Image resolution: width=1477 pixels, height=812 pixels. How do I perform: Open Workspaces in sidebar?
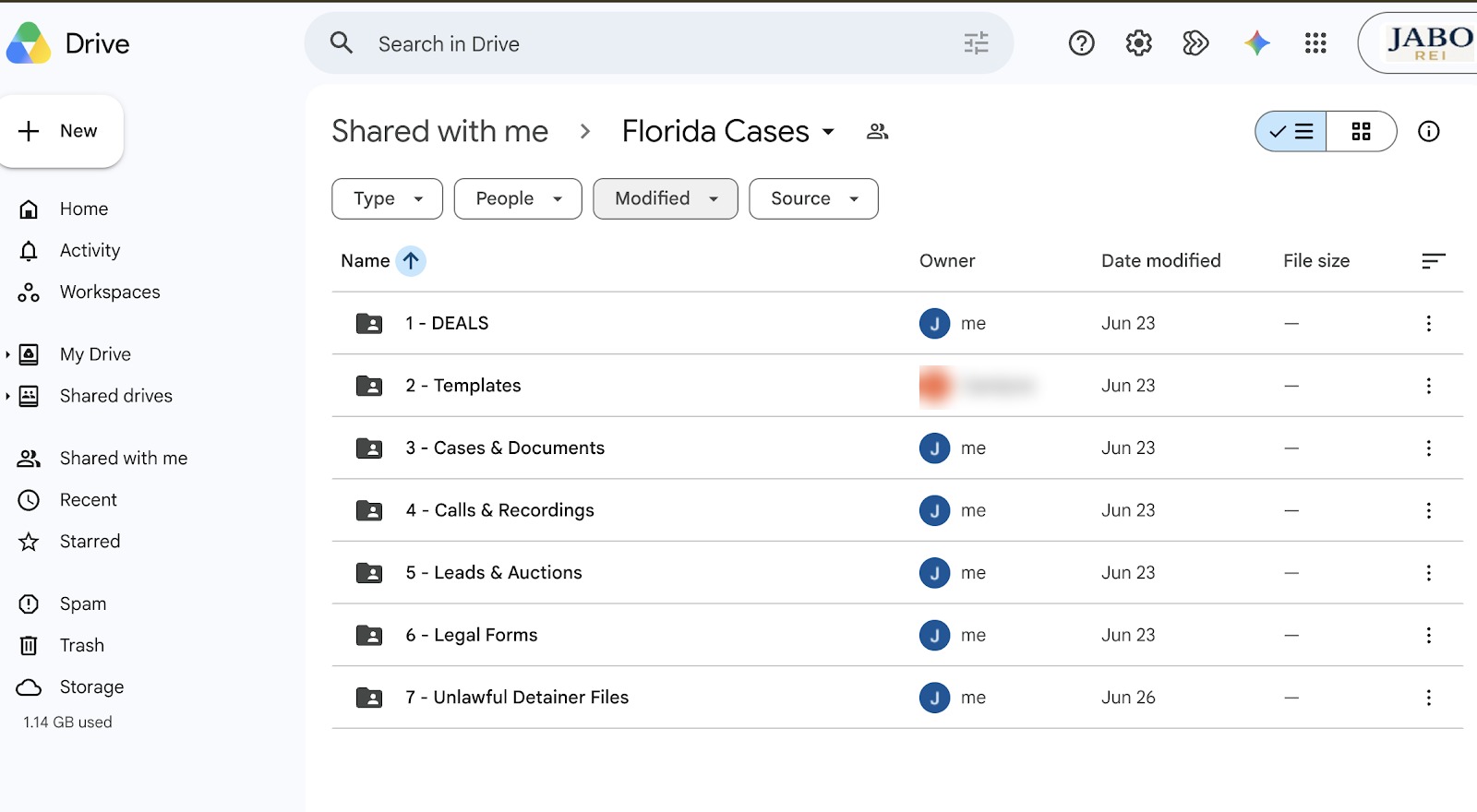click(110, 293)
